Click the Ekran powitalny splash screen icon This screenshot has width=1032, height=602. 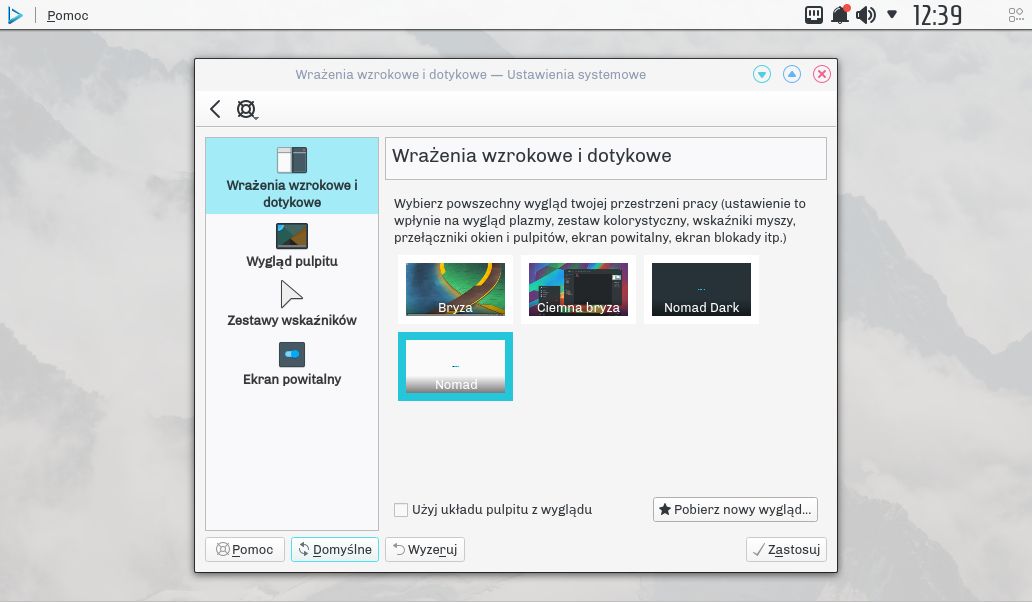click(x=290, y=353)
